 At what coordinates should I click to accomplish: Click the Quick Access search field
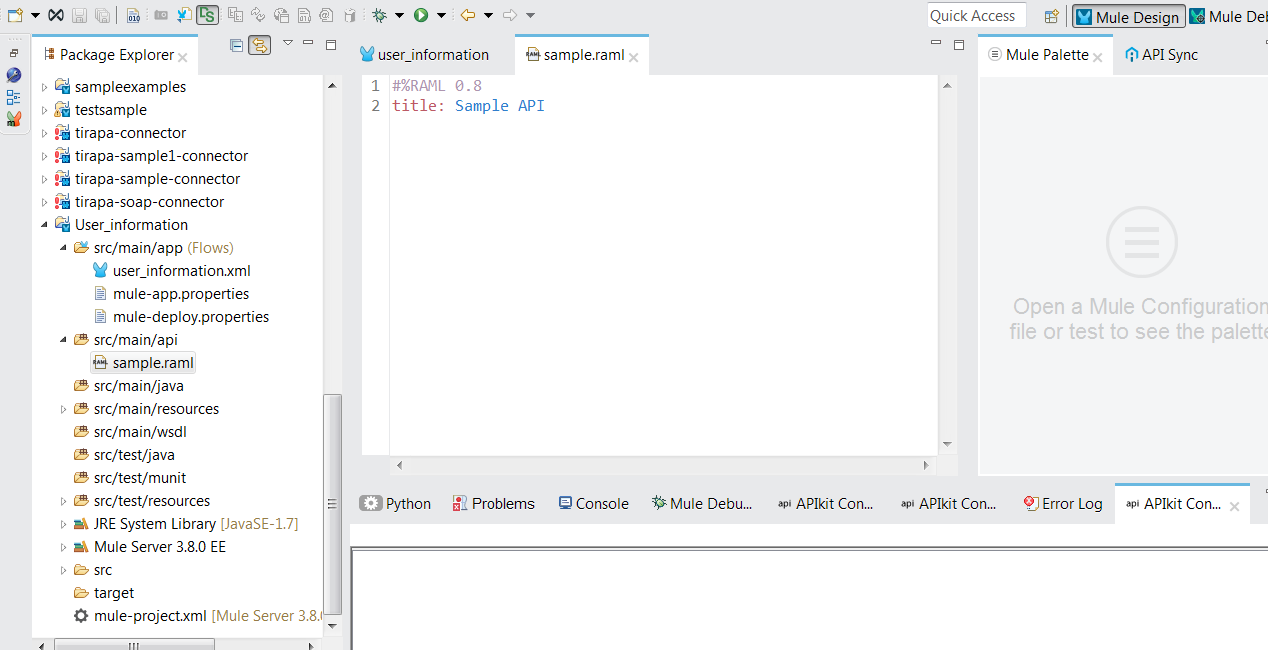[976, 16]
